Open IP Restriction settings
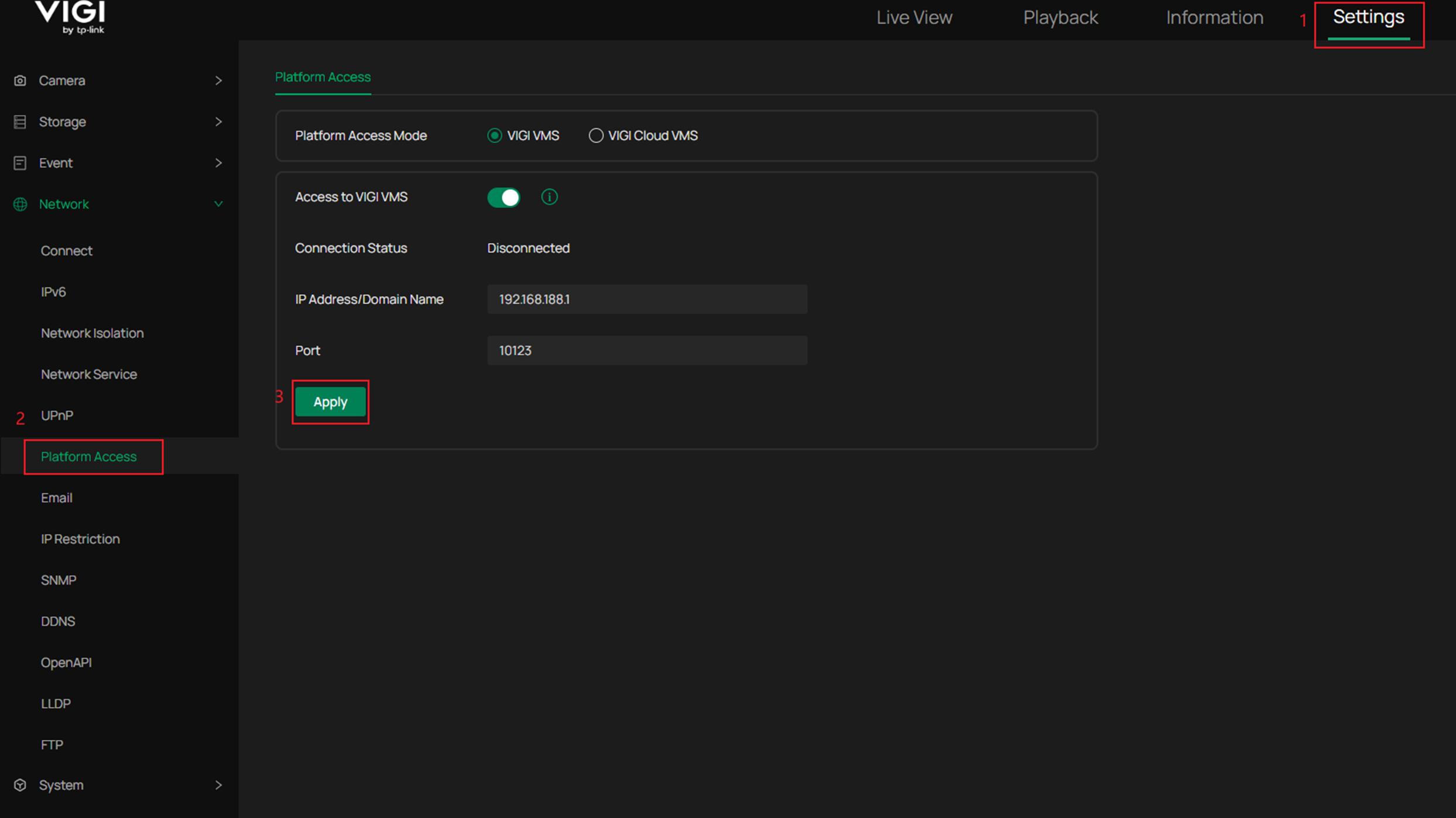Viewport: 1456px width, 818px height. (80, 539)
